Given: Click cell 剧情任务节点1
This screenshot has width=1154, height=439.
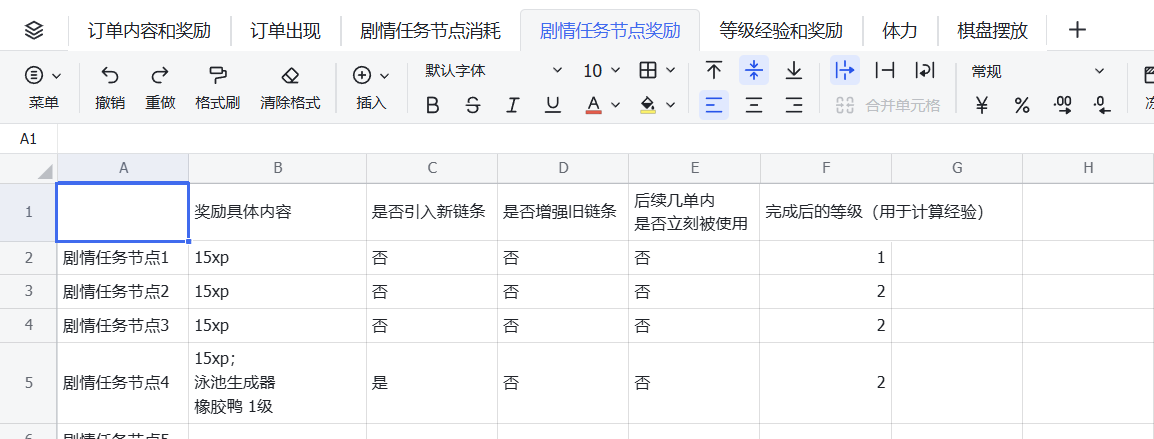Looking at the screenshot, I should coord(123,258).
